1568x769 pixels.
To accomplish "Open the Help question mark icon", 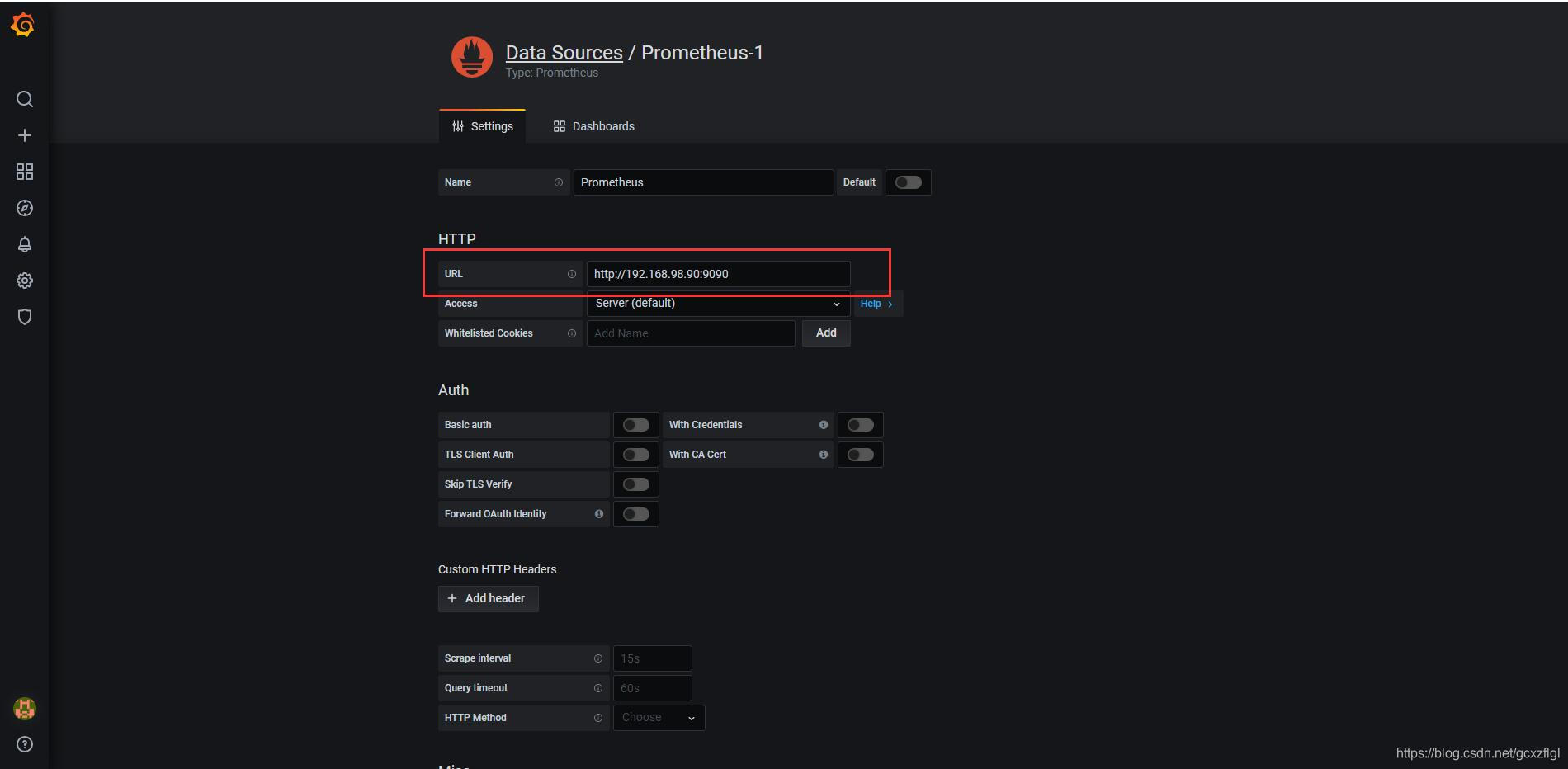I will click(x=25, y=744).
